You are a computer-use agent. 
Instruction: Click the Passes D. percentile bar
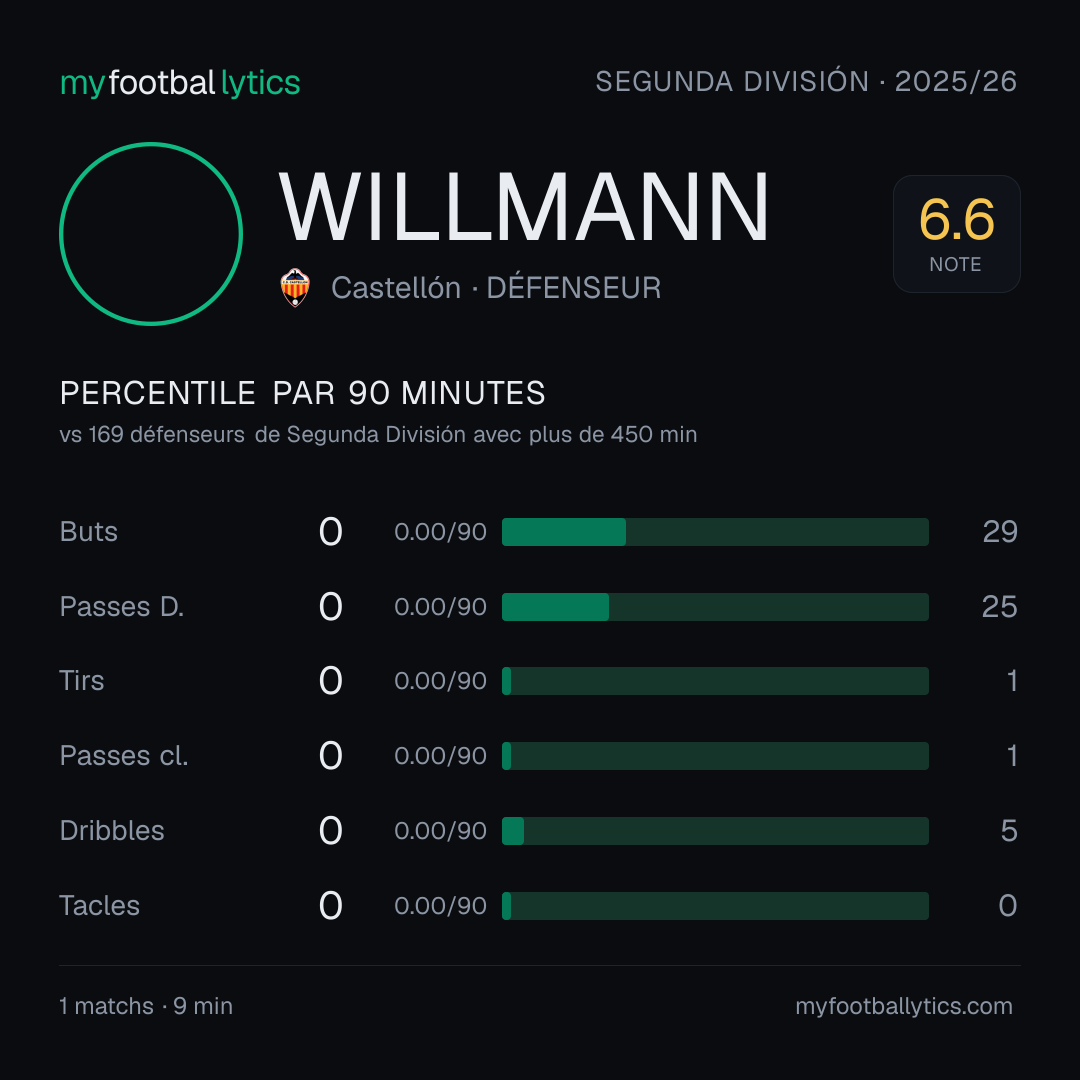click(715, 607)
